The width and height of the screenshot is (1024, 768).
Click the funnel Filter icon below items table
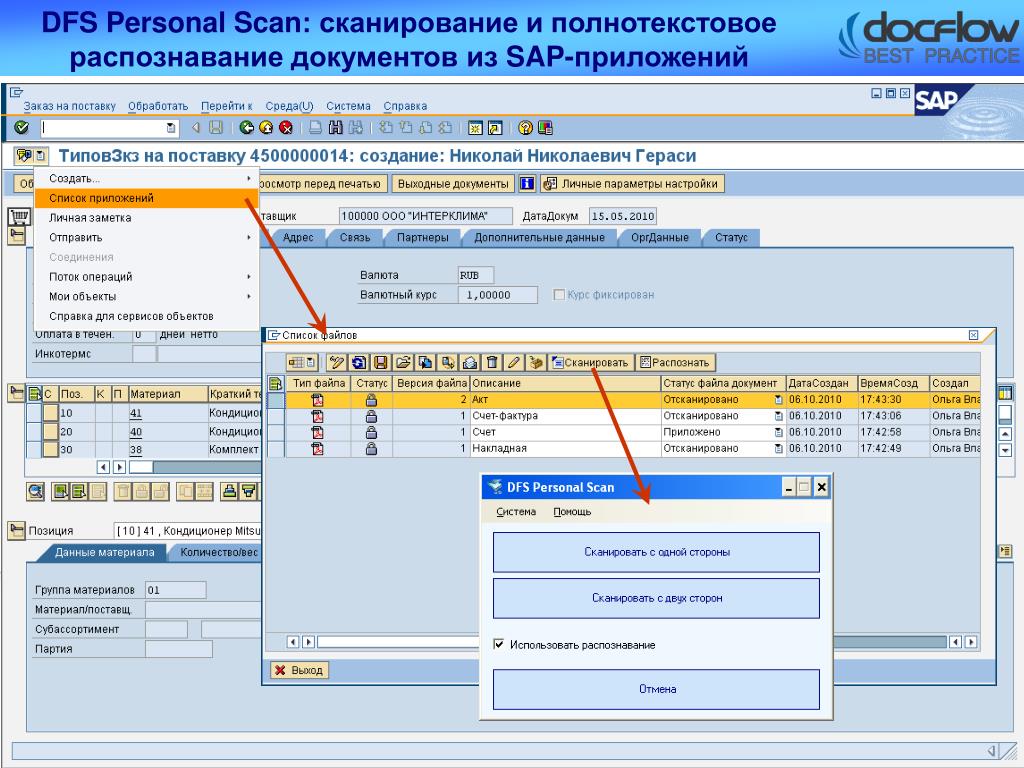[249, 491]
